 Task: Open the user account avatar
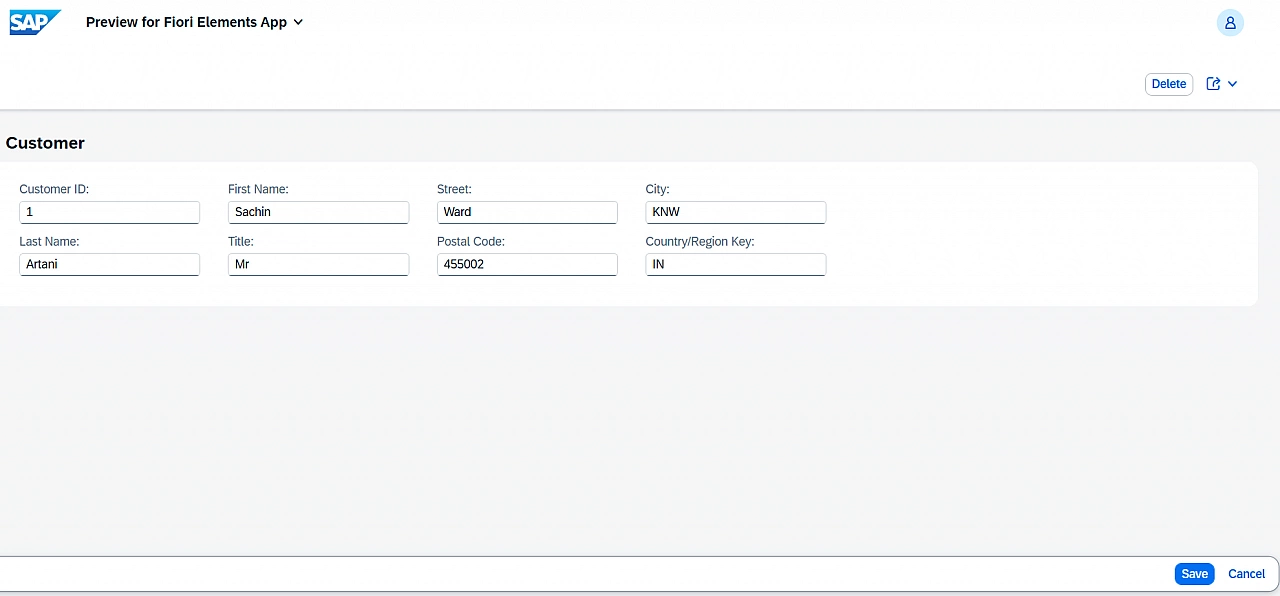(x=1230, y=22)
